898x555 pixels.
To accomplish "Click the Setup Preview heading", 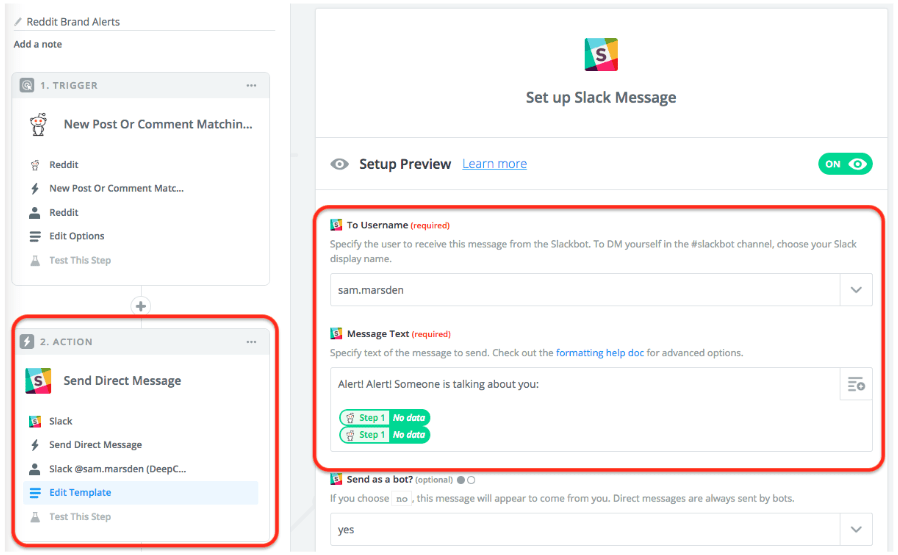I will (x=405, y=164).
